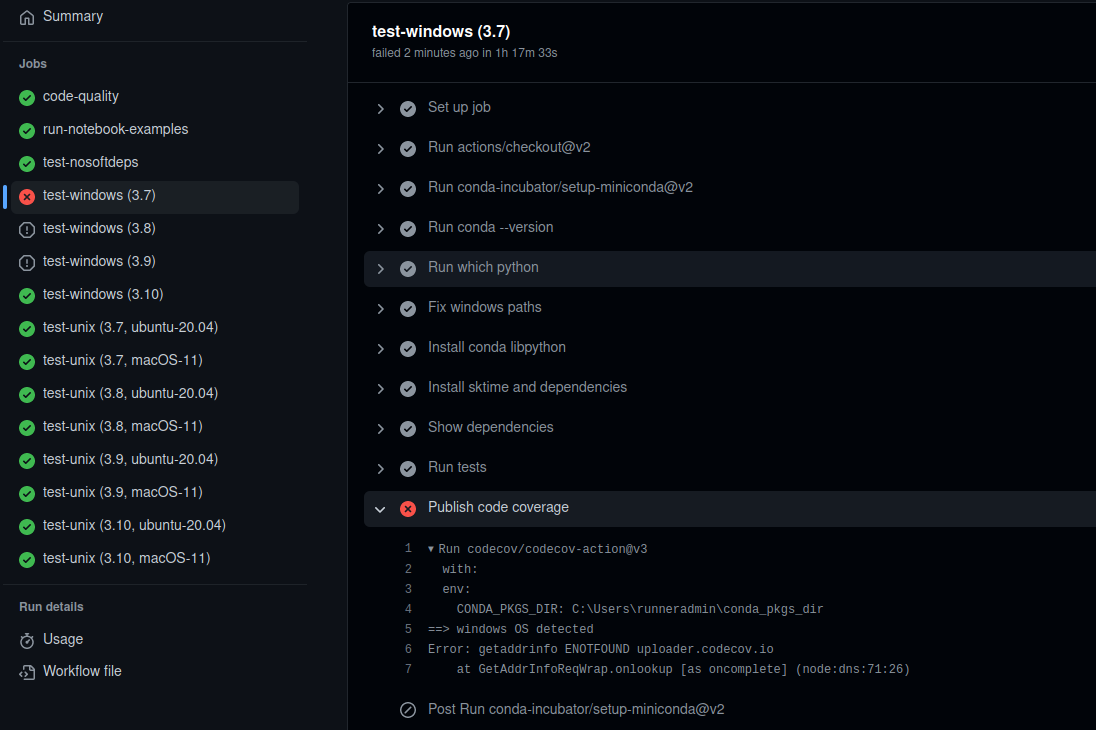
Task: Click the stopwatch icon next to Usage
Action: [x=27, y=639]
